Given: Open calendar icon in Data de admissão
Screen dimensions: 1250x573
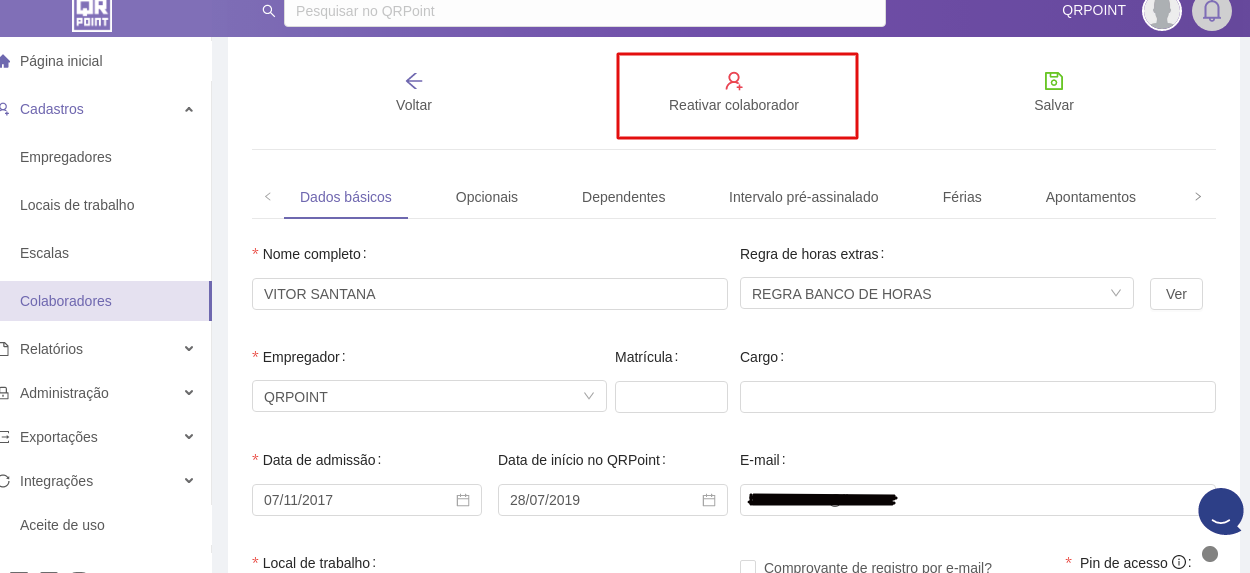Looking at the screenshot, I should [x=463, y=500].
